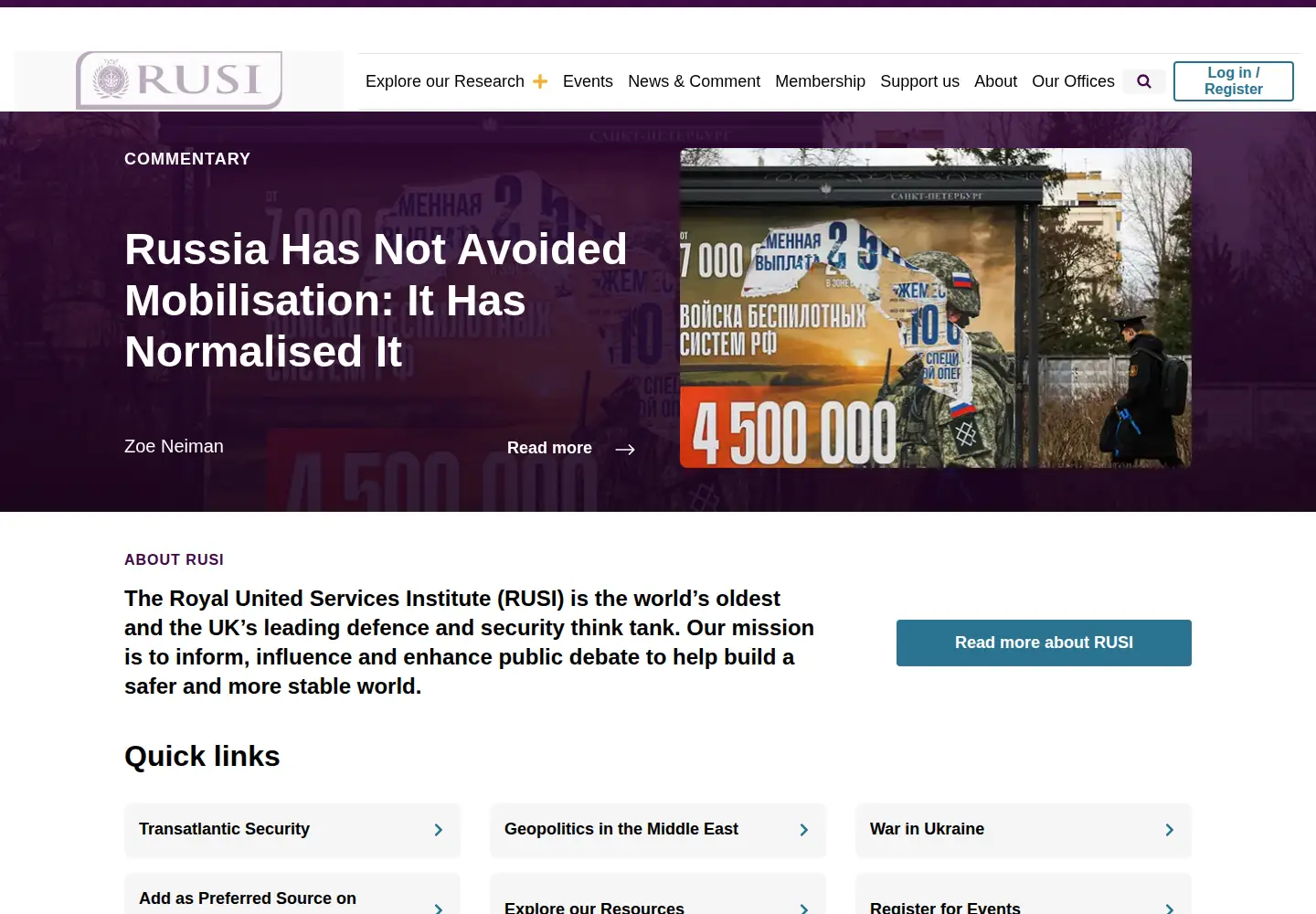
Task: Open Support us page
Action: (919, 81)
